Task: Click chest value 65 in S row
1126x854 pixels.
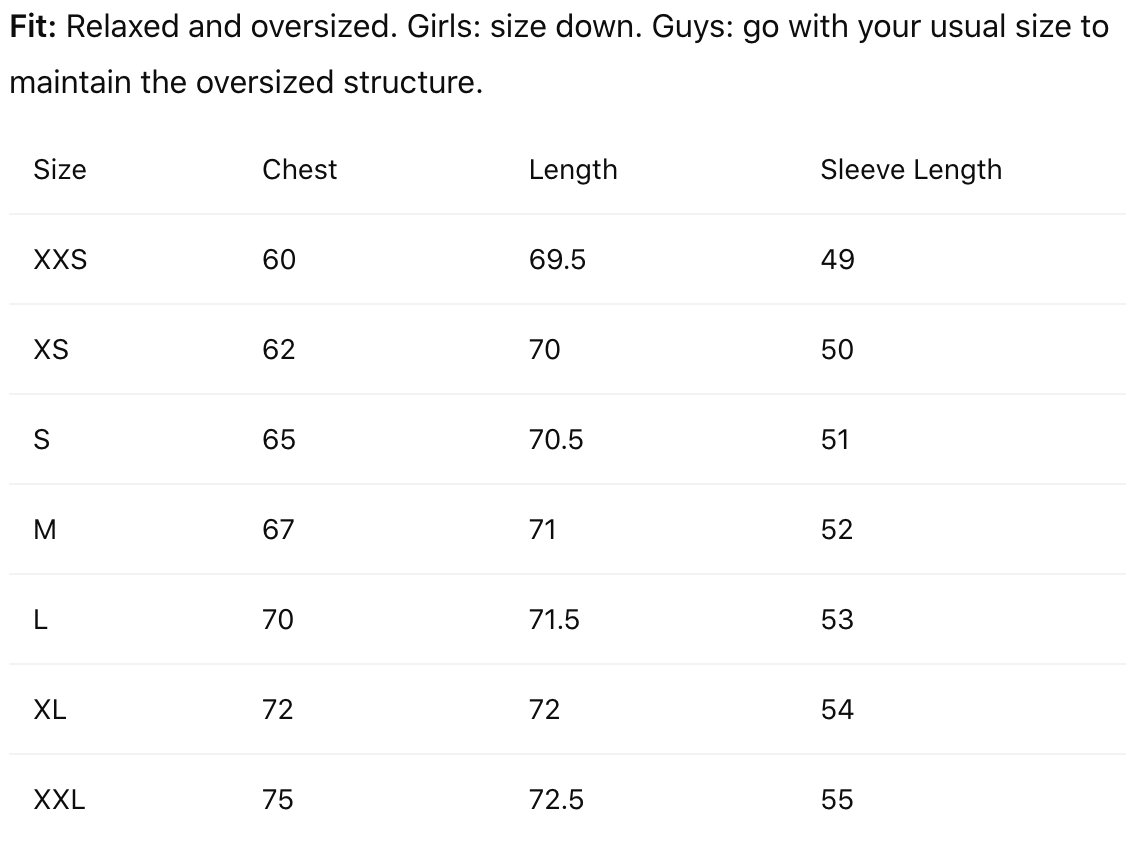Action: click(x=279, y=440)
